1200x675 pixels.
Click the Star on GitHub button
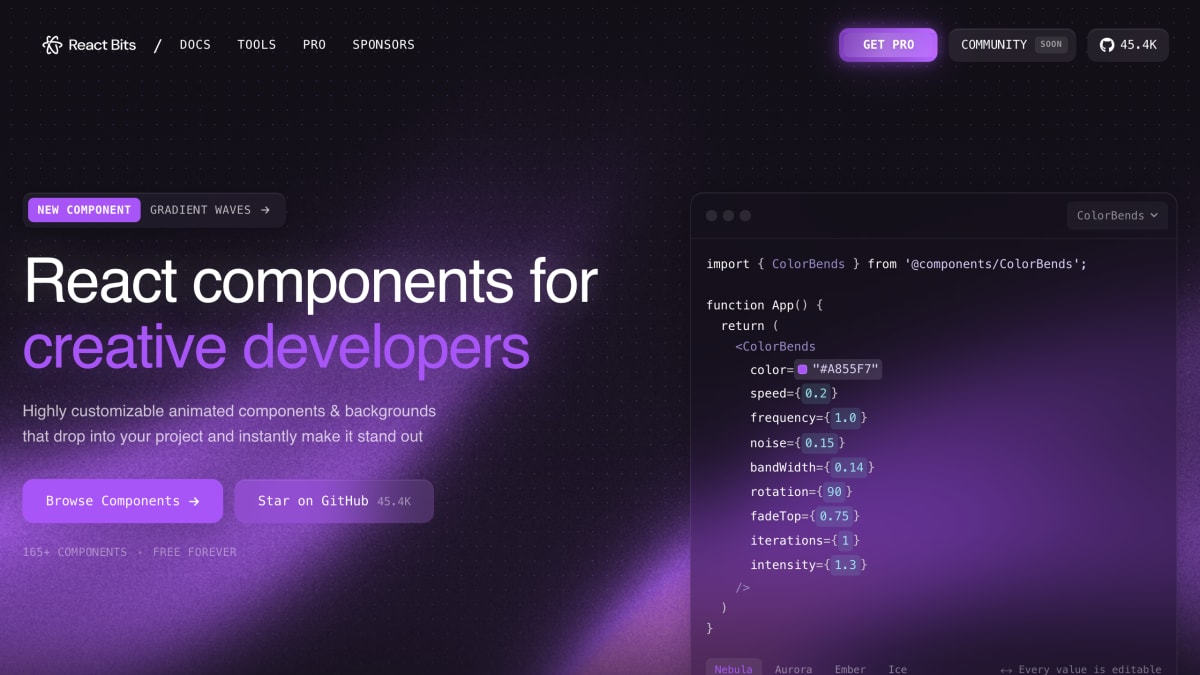334,501
